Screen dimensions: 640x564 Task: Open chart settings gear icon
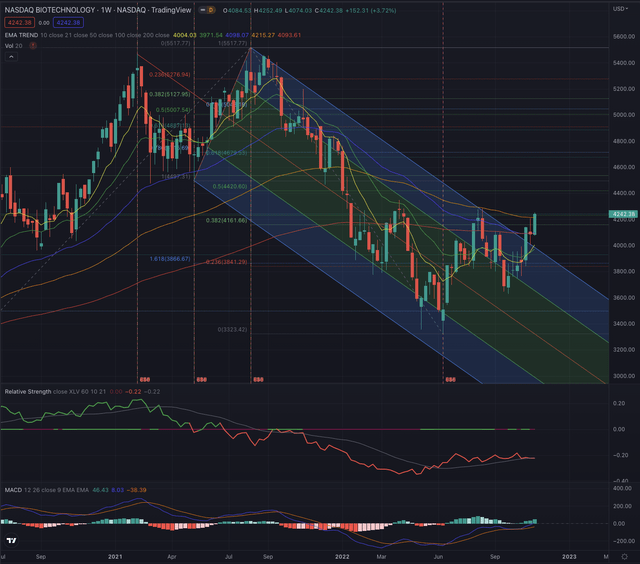(x=624, y=557)
